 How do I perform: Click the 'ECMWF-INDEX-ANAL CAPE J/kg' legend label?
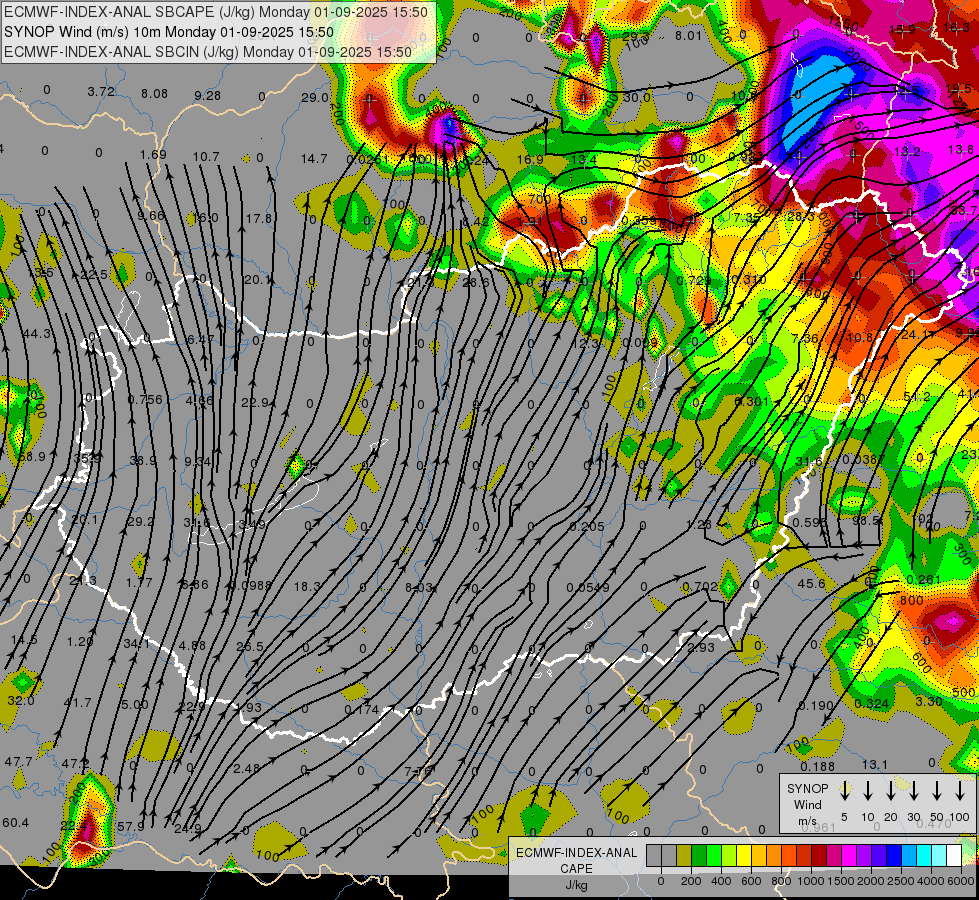[576, 869]
